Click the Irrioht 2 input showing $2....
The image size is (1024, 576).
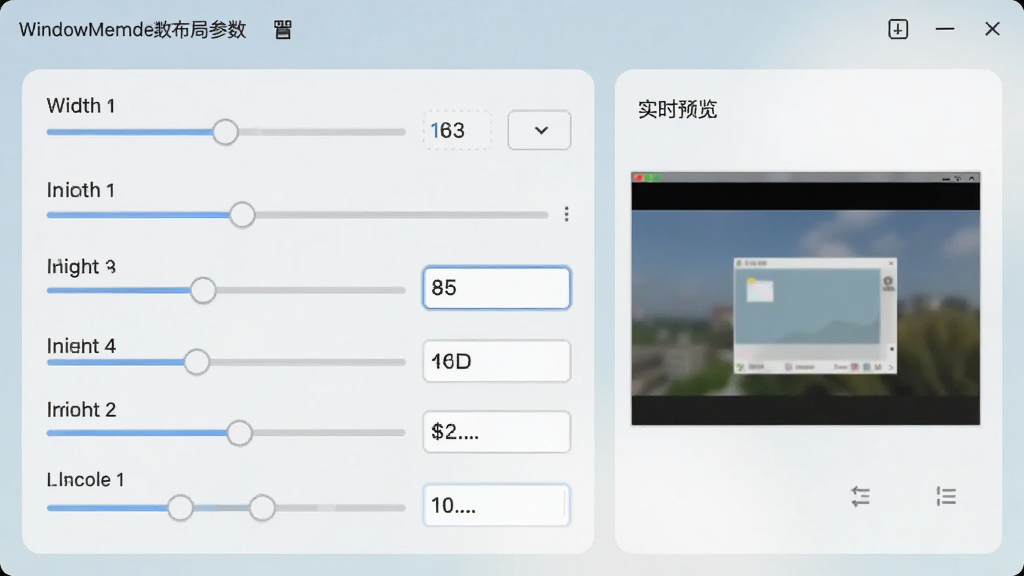[496, 432]
